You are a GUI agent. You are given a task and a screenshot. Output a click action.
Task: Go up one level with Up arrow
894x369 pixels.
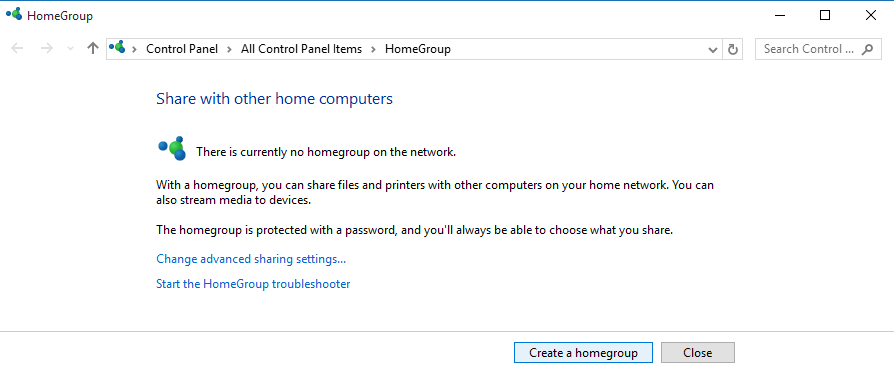pos(92,48)
